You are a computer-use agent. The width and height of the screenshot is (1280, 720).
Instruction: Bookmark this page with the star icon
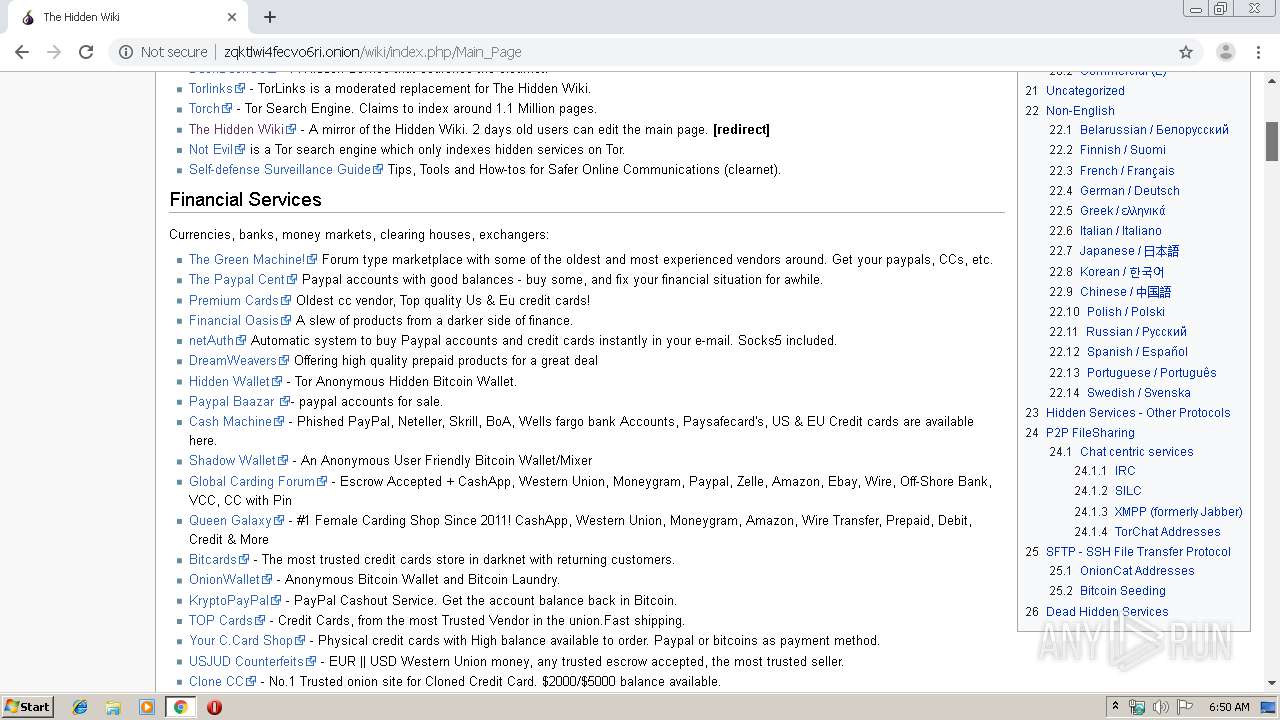(1186, 52)
